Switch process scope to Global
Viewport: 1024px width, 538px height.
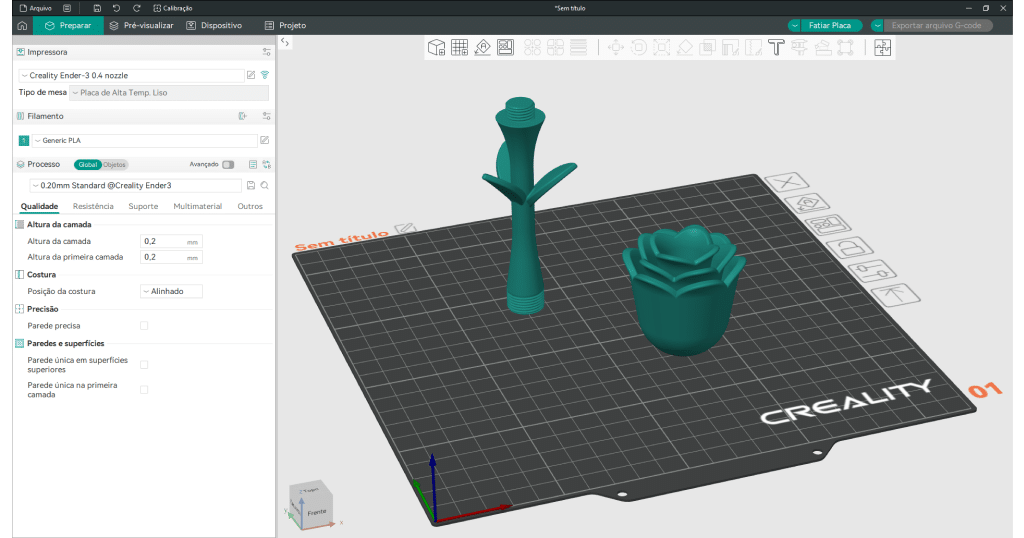88,165
